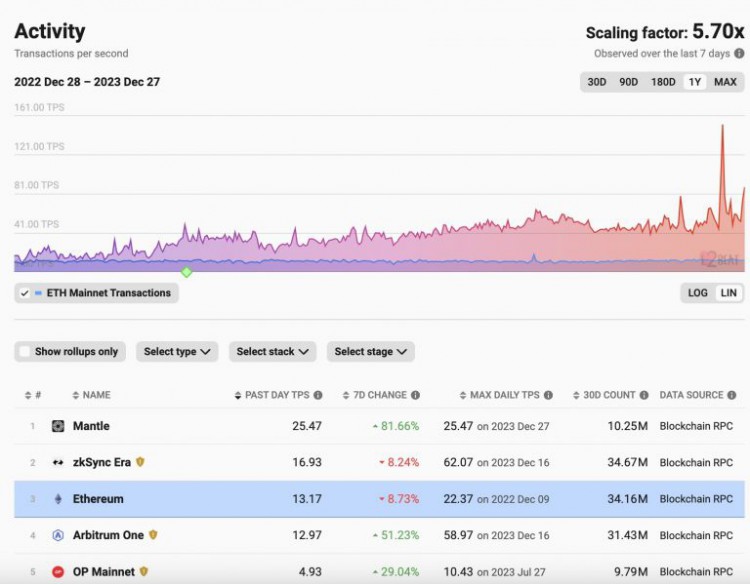Click Arbitrum One's 12.97 past day TPS
The height and width of the screenshot is (584, 750).
[x=307, y=535]
